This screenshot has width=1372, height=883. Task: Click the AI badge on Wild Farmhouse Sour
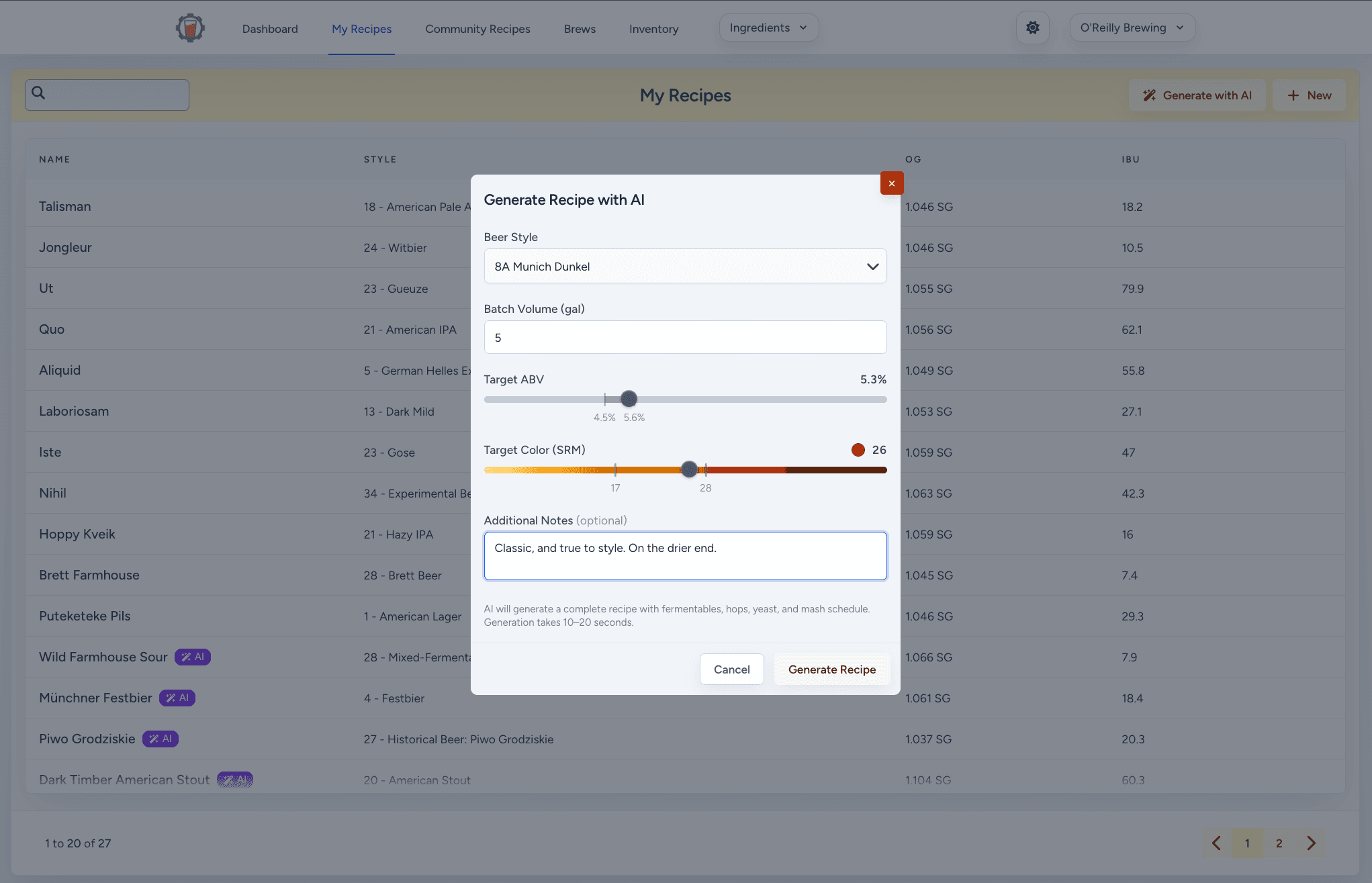click(193, 657)
